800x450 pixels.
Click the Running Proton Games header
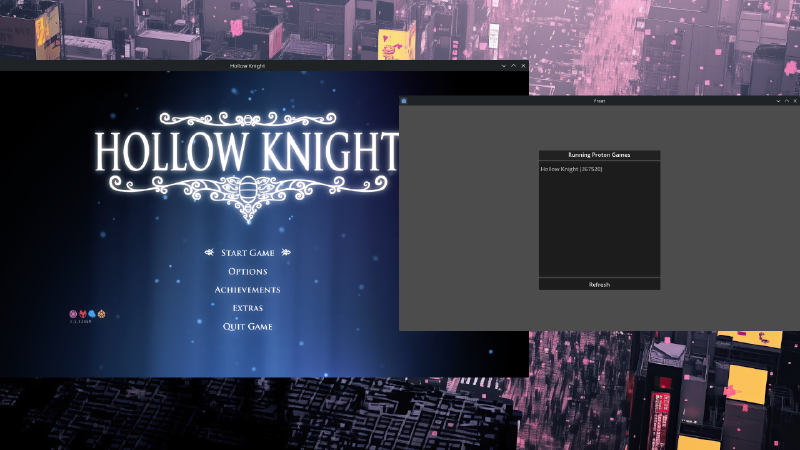pos(599,155)
